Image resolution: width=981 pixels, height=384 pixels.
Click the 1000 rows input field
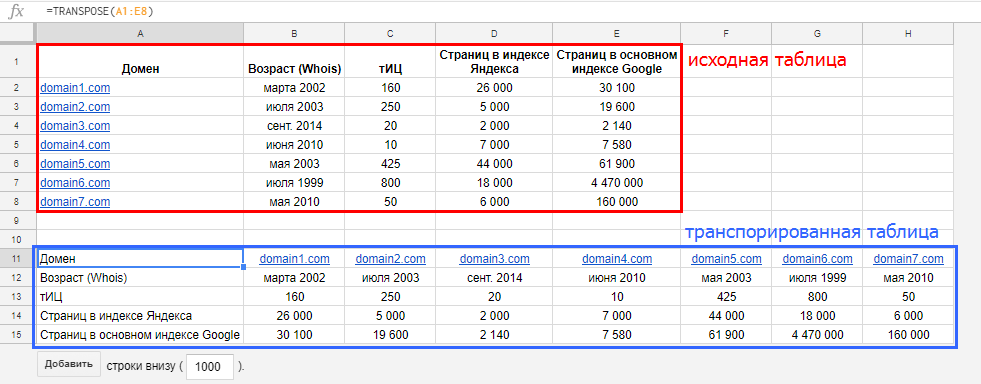(210, 366)
